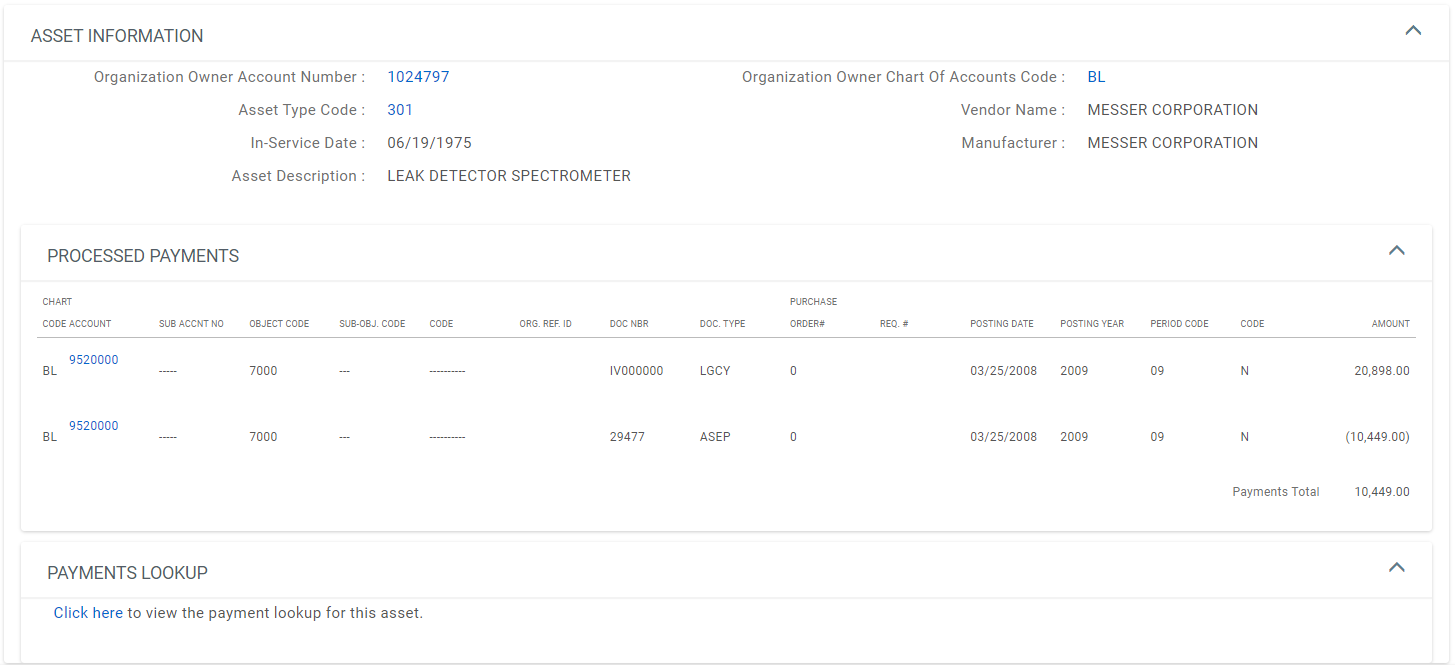This screenshot has width=1455, height=665.
Task: Click the PROCESSED PAYMENTS panel title
Action: 143,256
